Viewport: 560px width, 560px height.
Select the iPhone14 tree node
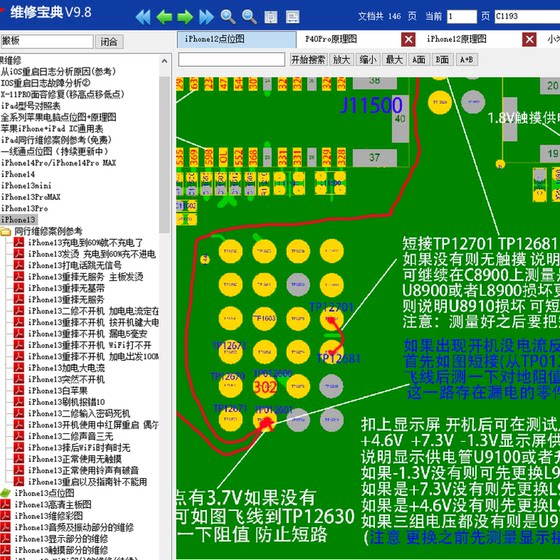click(x=18, y=174)
